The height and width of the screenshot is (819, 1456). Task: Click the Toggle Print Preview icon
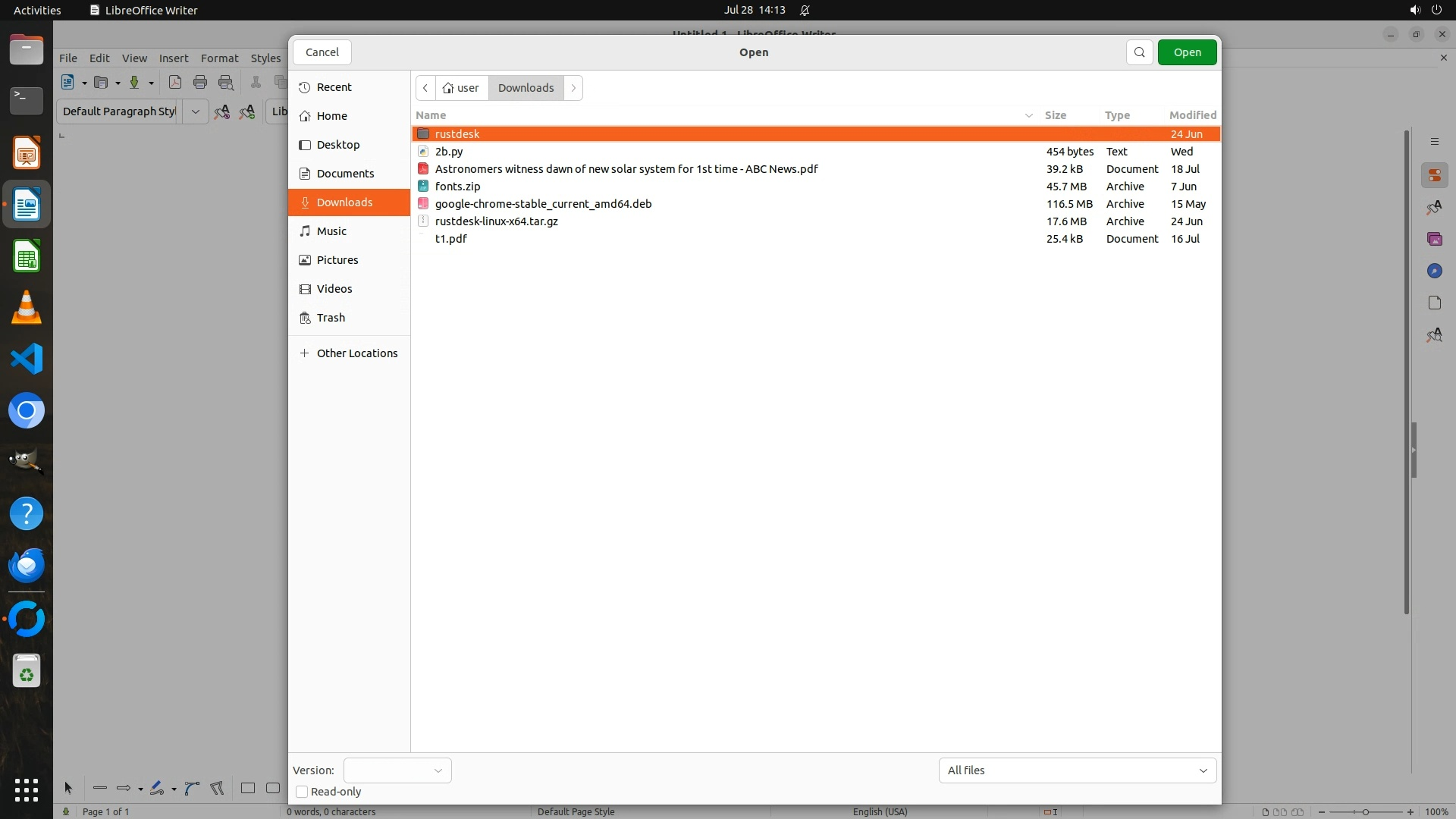coord(226,83)
